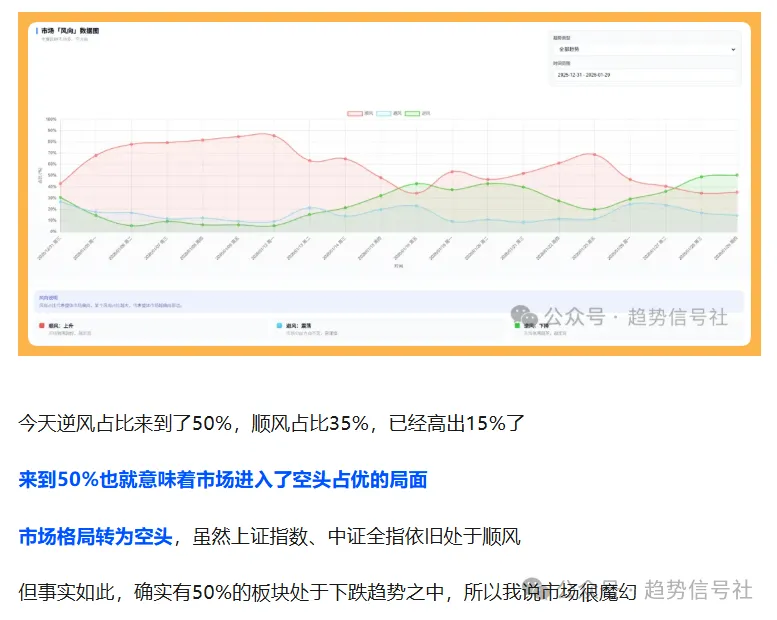
Task: Click the chart title 市场「风向」数据图
Action: (x=70, y=31)
